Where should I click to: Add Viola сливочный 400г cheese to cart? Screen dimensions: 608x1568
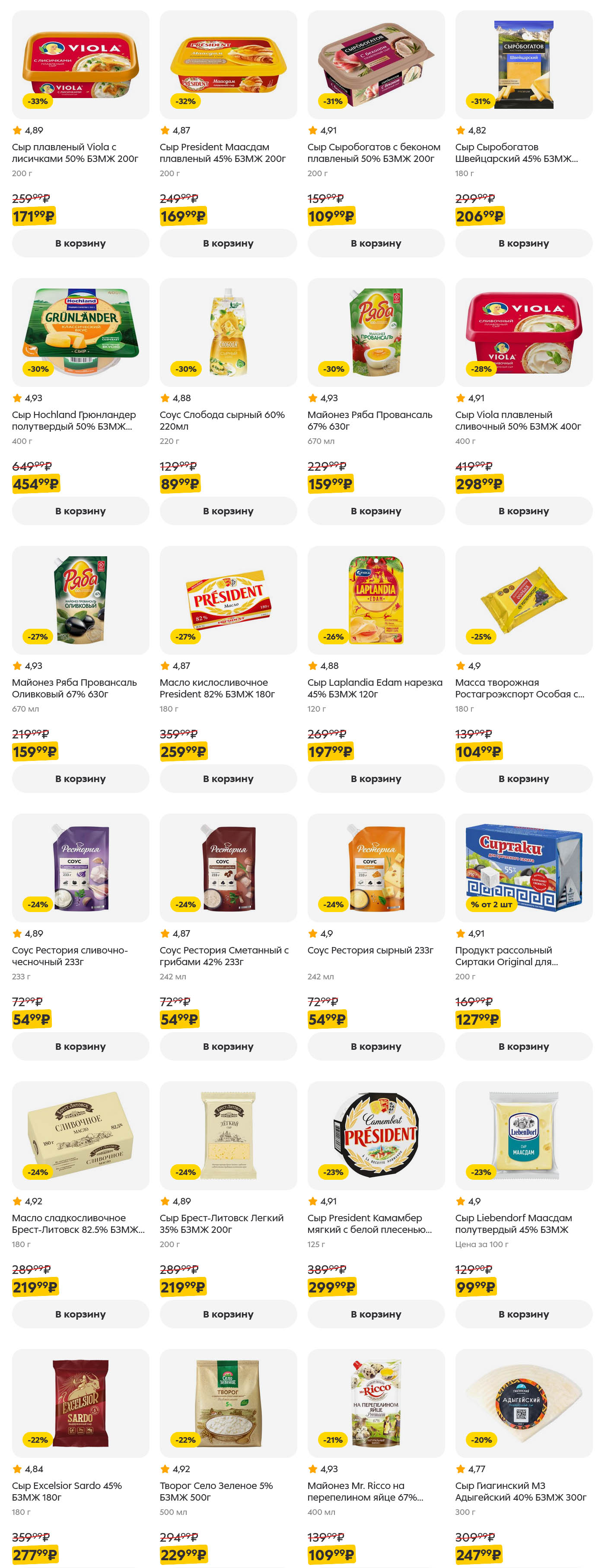(x=523, y=511)
